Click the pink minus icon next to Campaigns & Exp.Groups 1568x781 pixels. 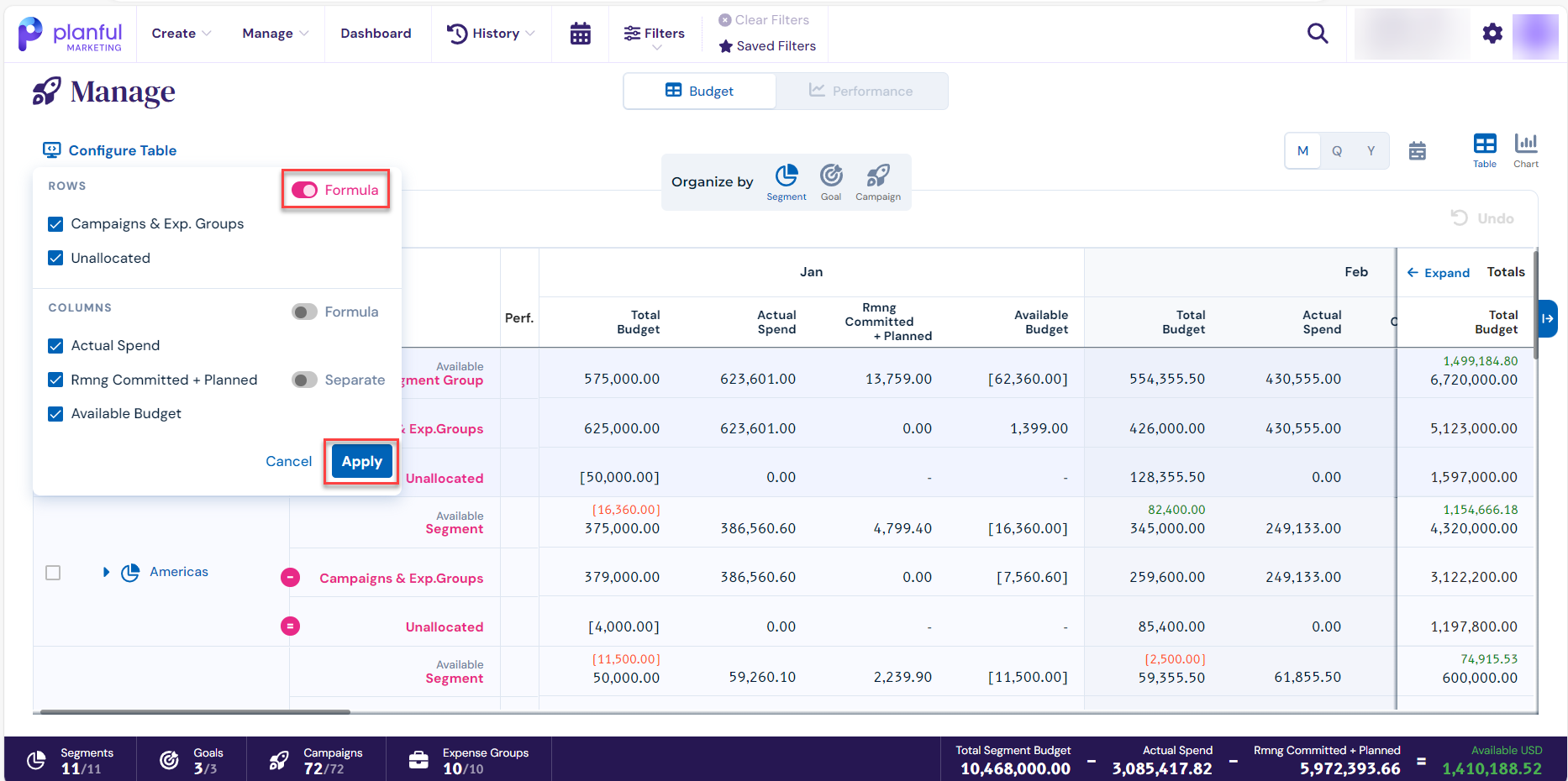tap(290, 578)
